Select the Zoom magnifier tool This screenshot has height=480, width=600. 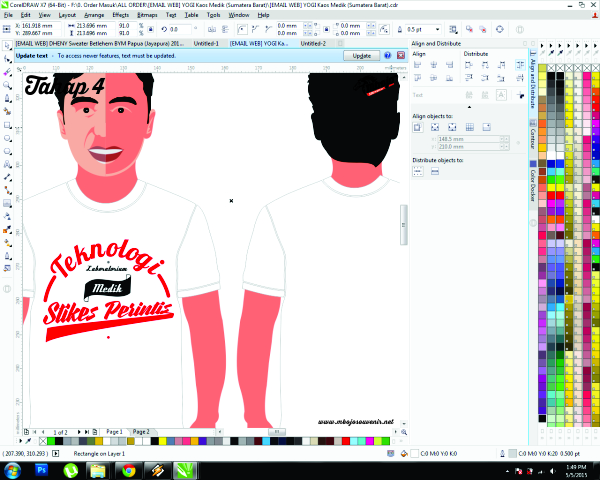click(7, 85)
